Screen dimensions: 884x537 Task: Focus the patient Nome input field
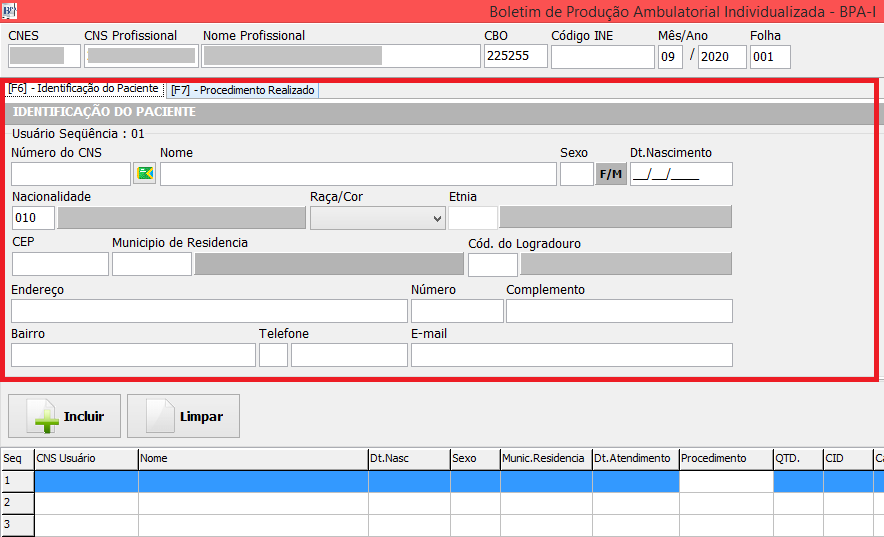(357, 174)
